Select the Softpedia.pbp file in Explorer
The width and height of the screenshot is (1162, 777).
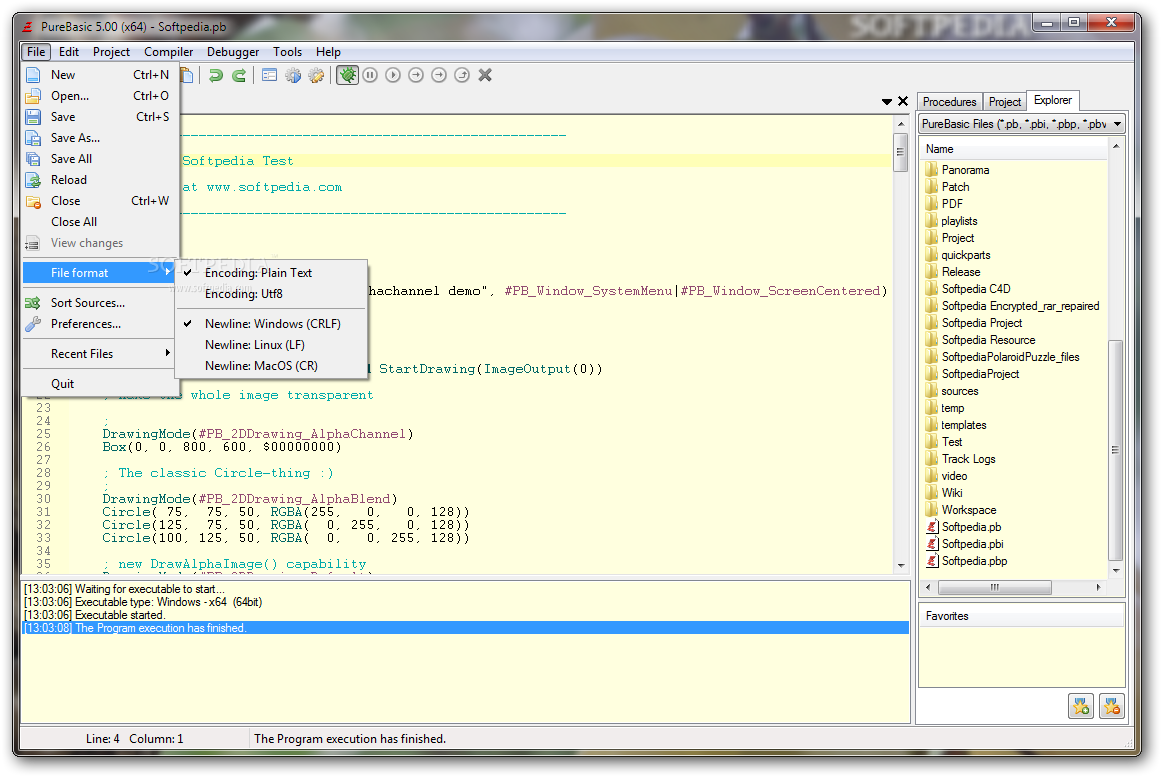click(974, 561)
